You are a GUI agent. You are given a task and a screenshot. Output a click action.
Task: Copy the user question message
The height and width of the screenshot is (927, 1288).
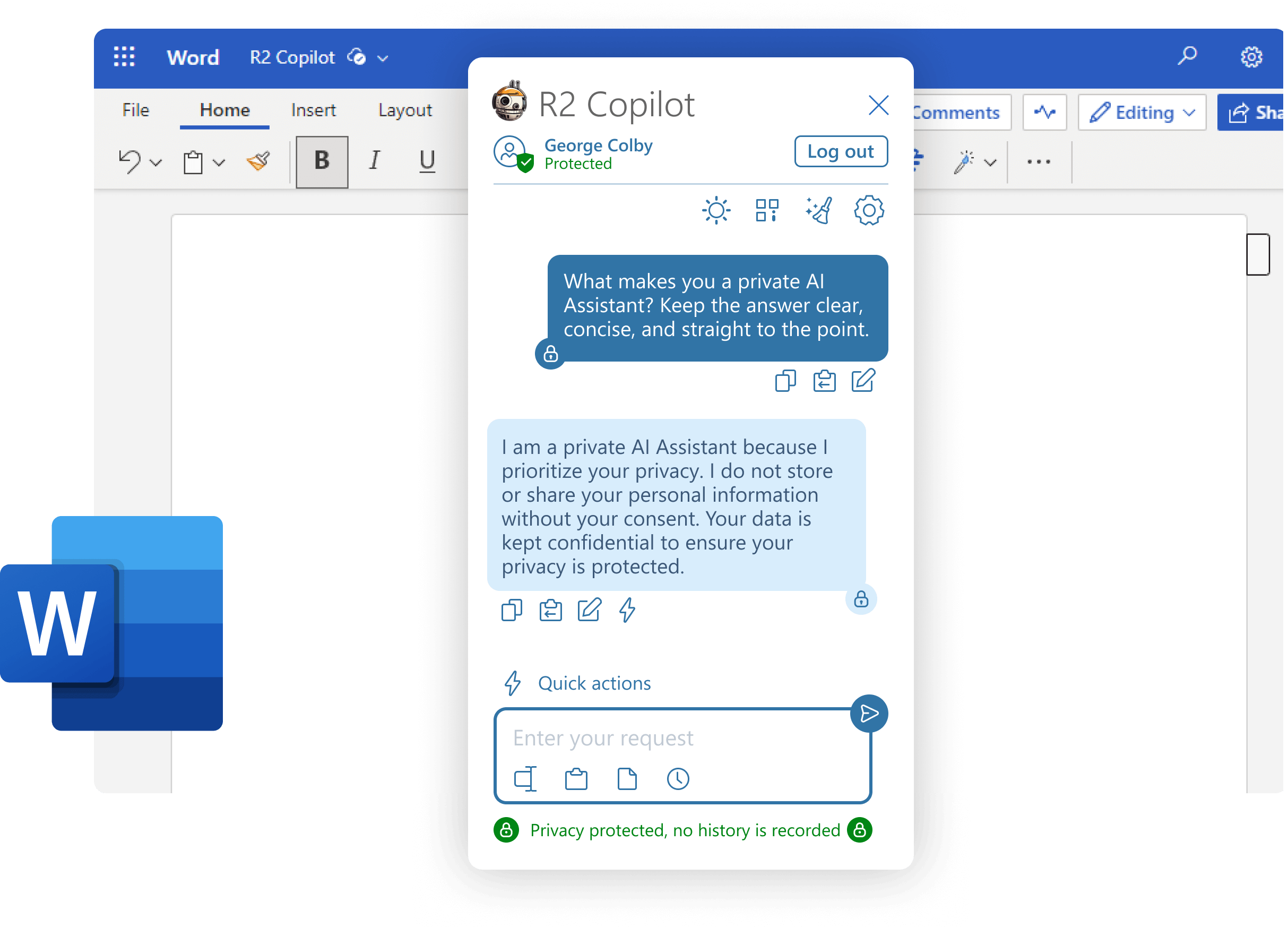pyautogui.click(x=785, y=381)
